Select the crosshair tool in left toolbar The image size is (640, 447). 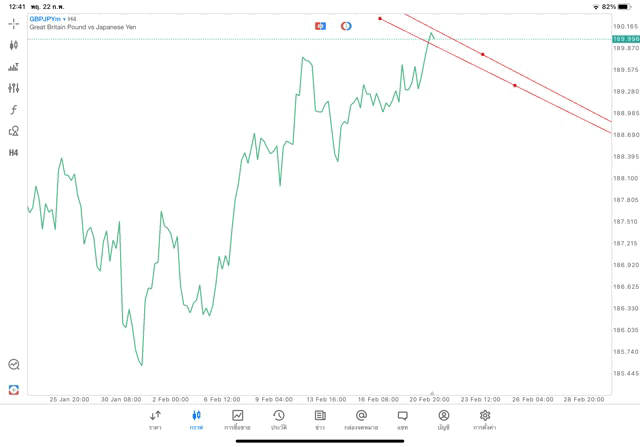click(14, 23)
